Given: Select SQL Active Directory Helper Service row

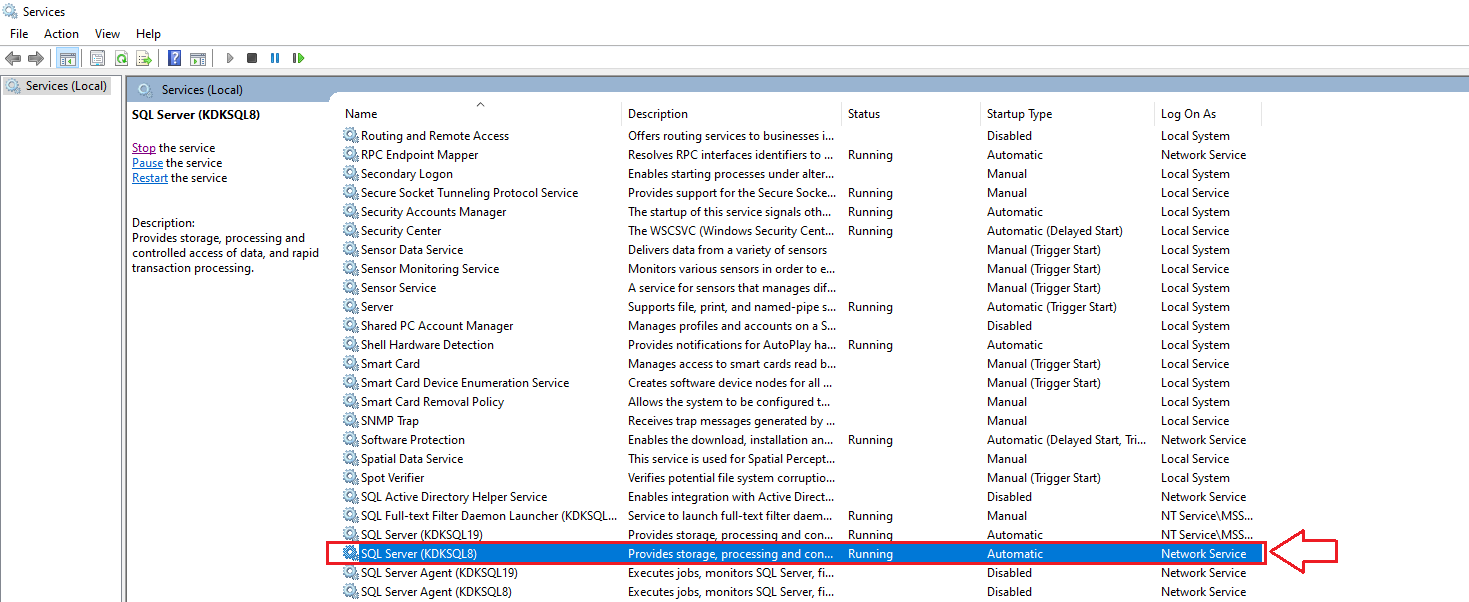Looking at the screenshot, I should (x=802, y=496).
